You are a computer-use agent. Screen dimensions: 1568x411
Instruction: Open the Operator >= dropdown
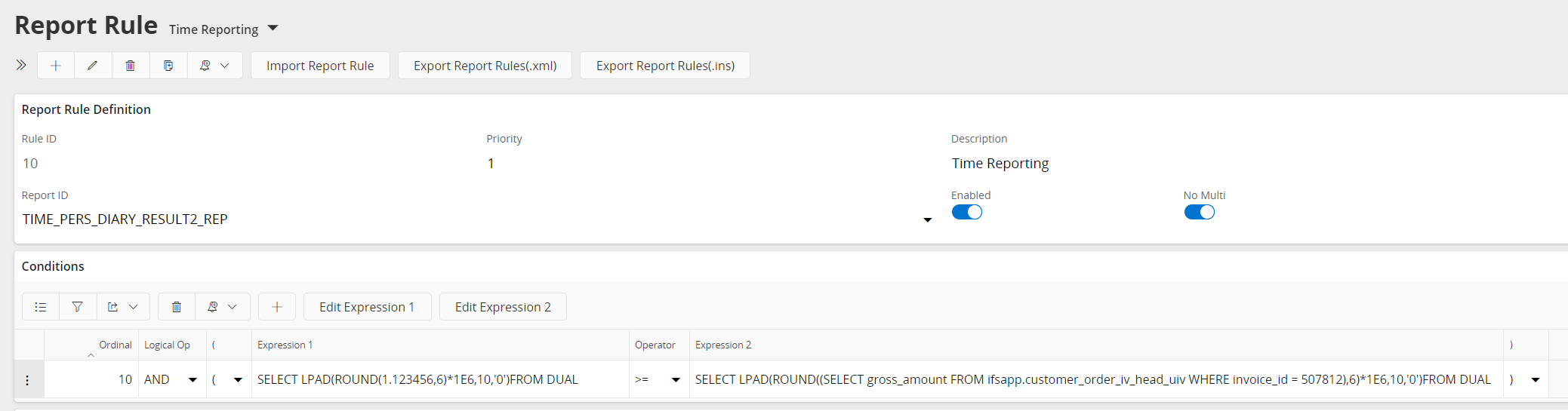[x=676, y=380]
